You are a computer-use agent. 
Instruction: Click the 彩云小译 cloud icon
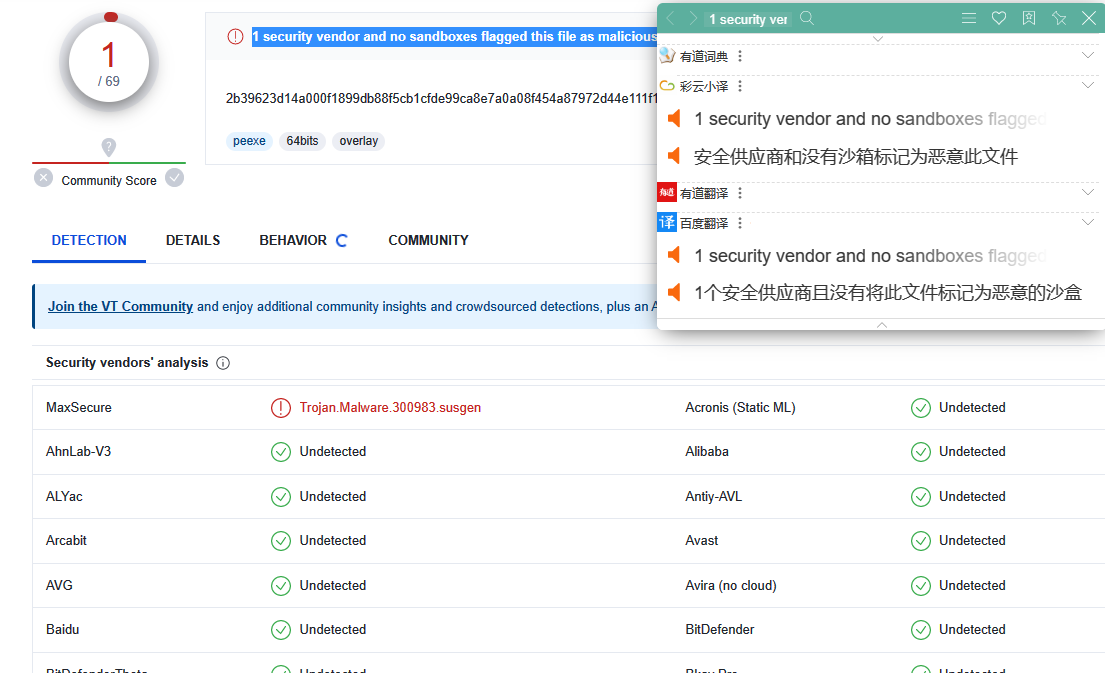tap(667, 86)
